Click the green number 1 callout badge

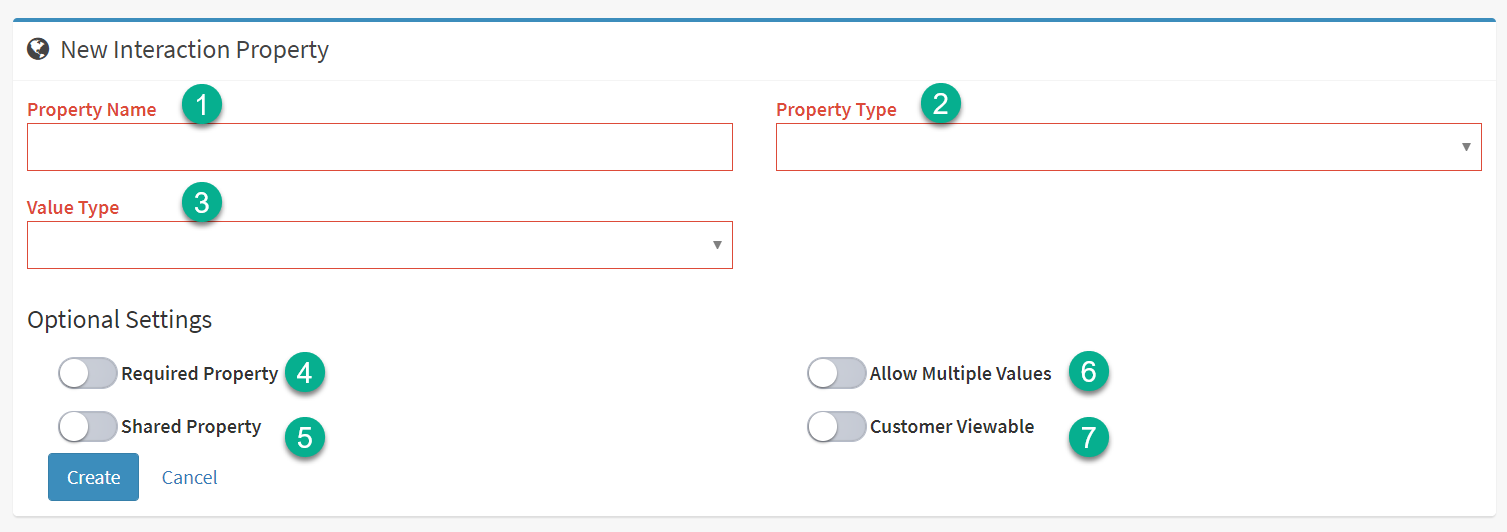202,105
